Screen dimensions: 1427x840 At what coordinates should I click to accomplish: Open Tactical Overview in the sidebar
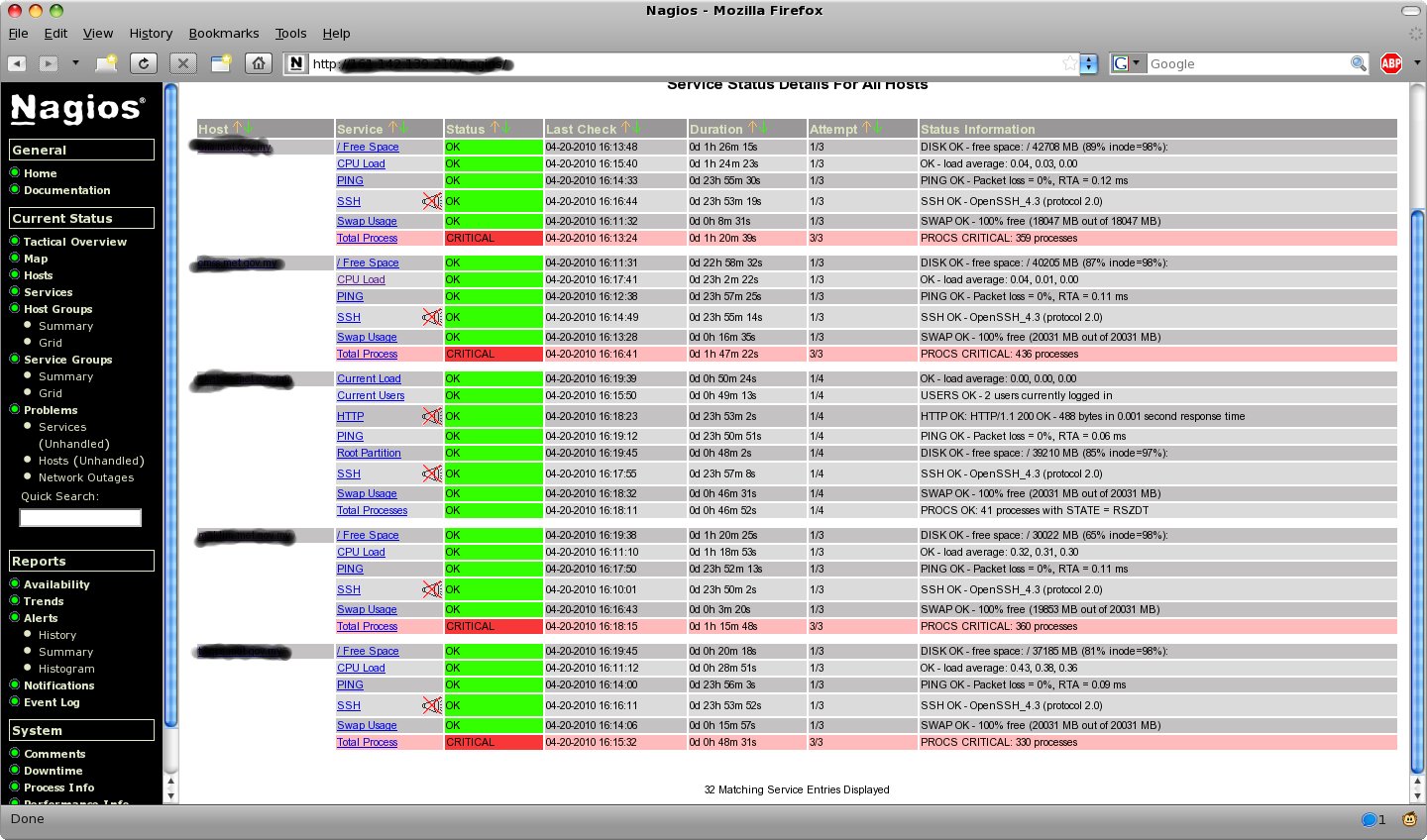coord(74,242)
